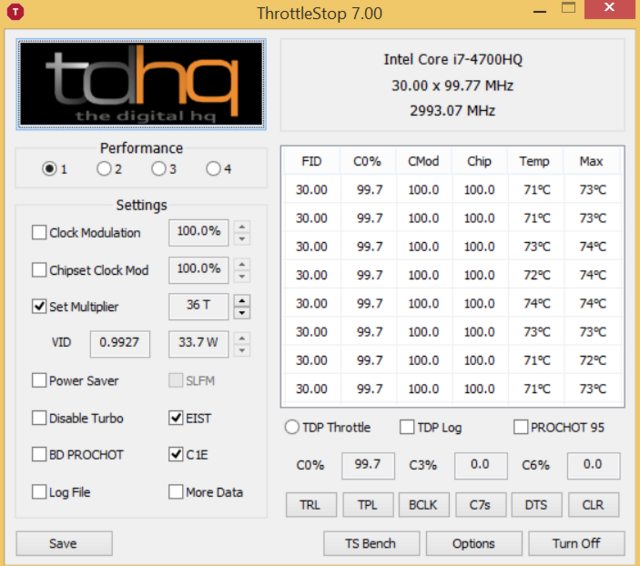
Task: Launch TS Bench
Action: pyautogui.click(x=371, y=543)
